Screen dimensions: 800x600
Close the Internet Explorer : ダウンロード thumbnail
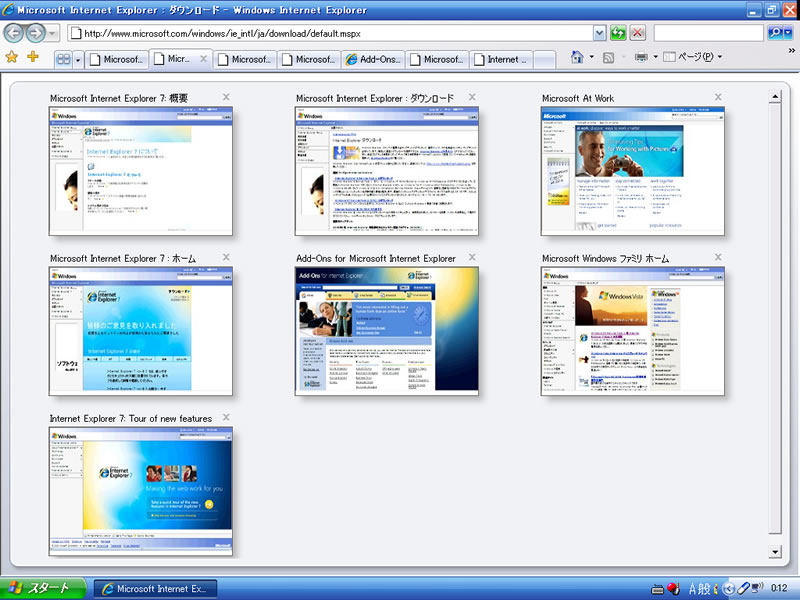tap(472, 97)
